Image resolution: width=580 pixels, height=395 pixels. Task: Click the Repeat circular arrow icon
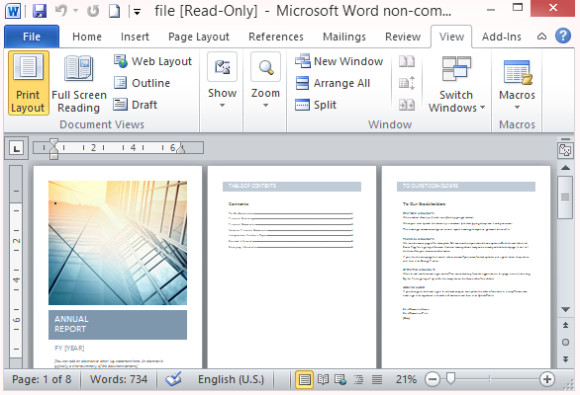point(93,11)
